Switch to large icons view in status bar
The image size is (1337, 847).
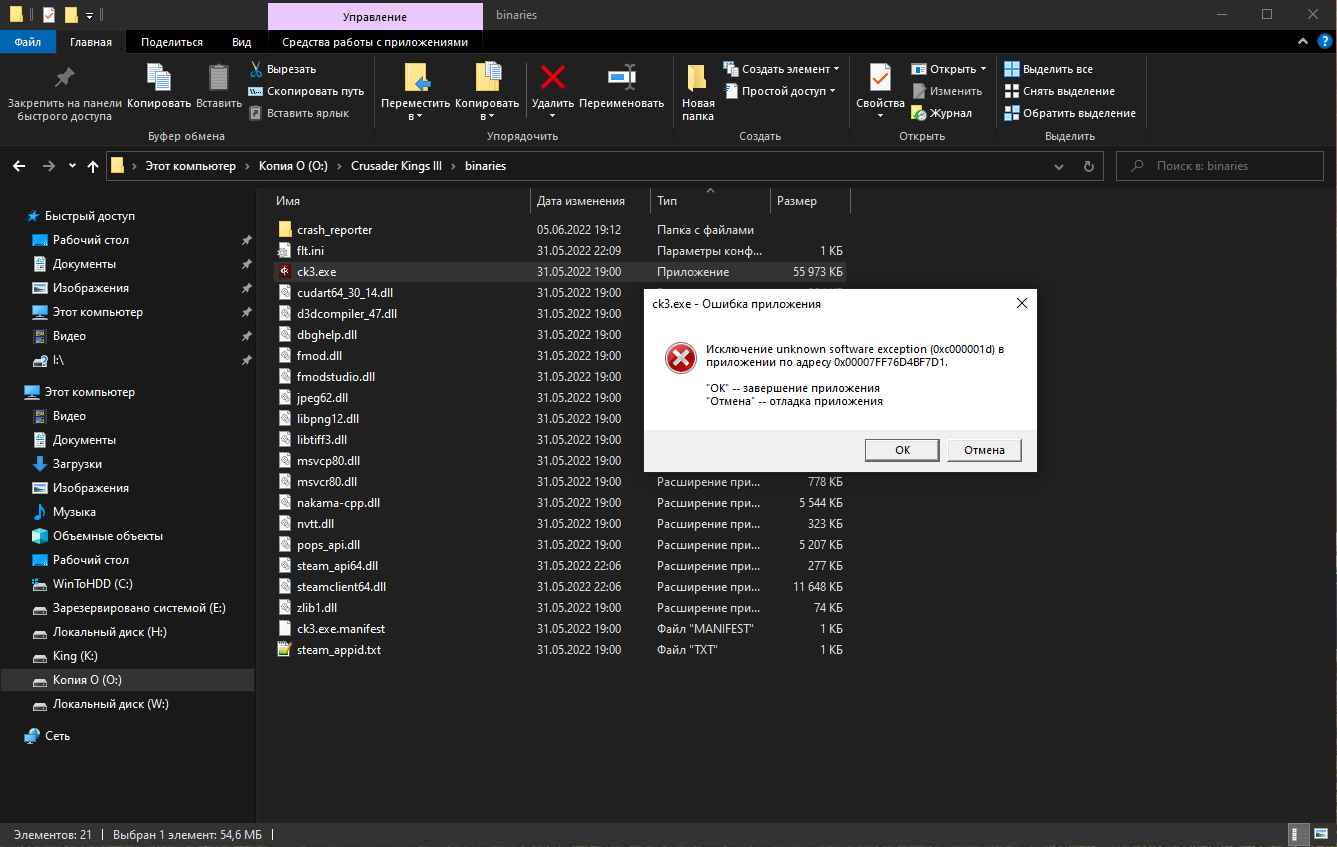(1319, 834)
